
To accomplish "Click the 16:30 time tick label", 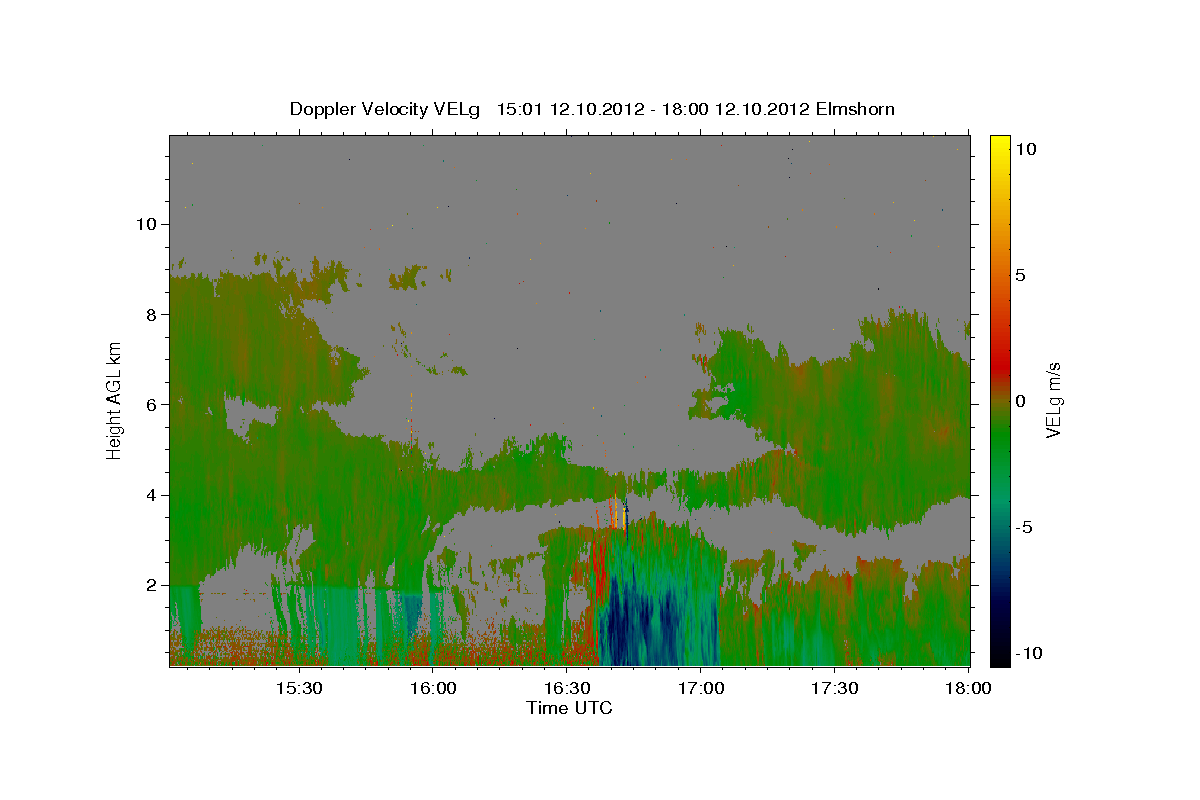I will click(x=566, y=688).
